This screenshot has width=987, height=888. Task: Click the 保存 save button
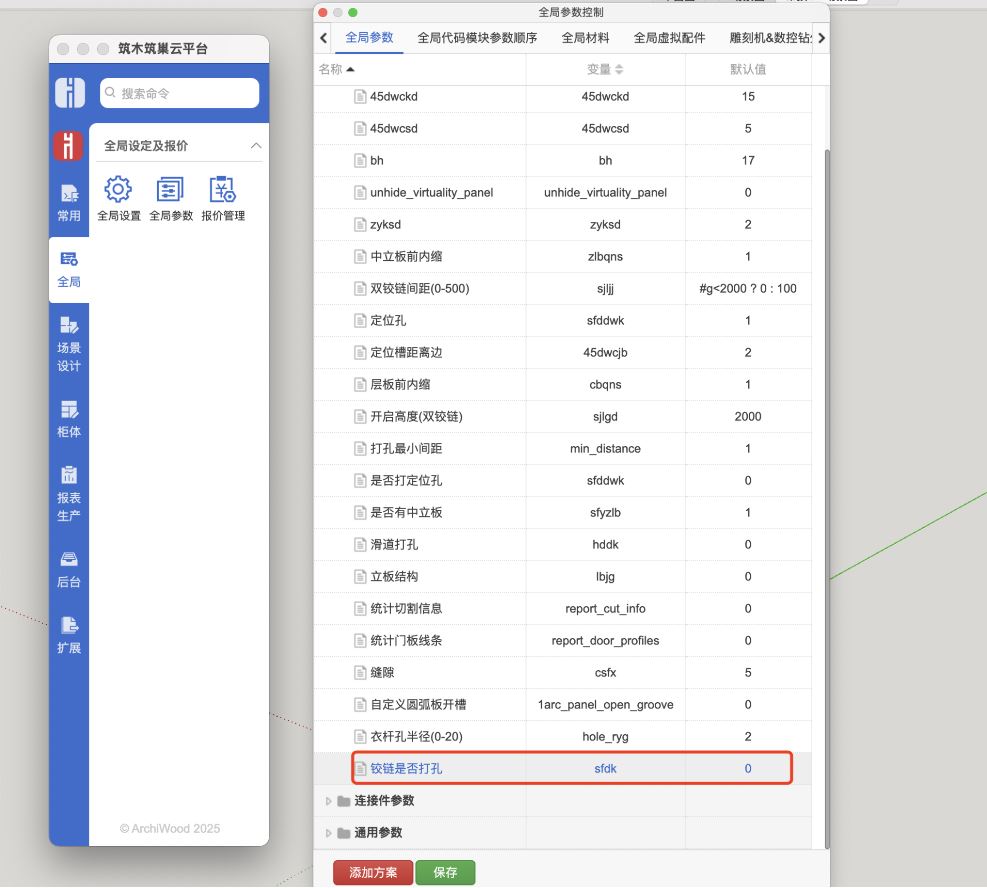pyautogui.click(x=445, y=872)
